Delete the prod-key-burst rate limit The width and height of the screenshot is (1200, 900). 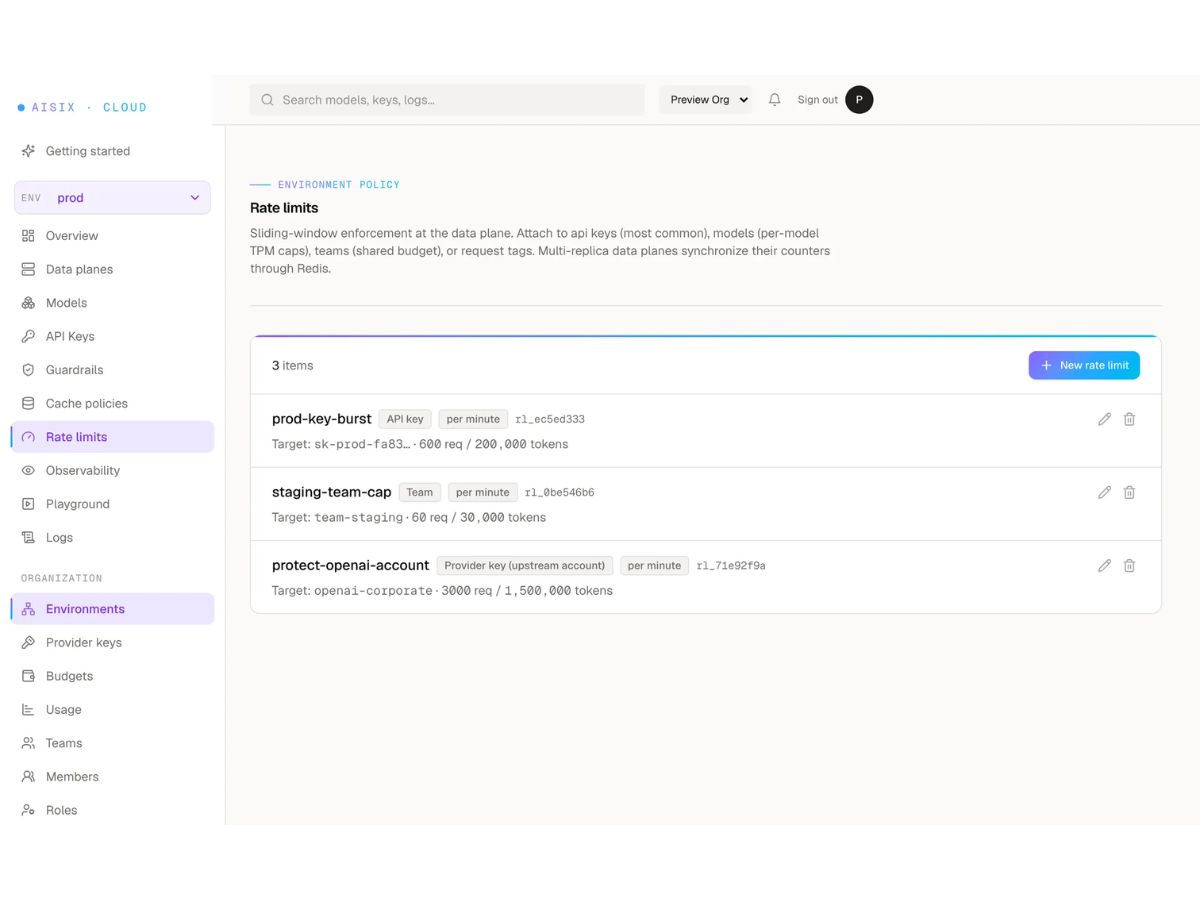(1129, 419)
